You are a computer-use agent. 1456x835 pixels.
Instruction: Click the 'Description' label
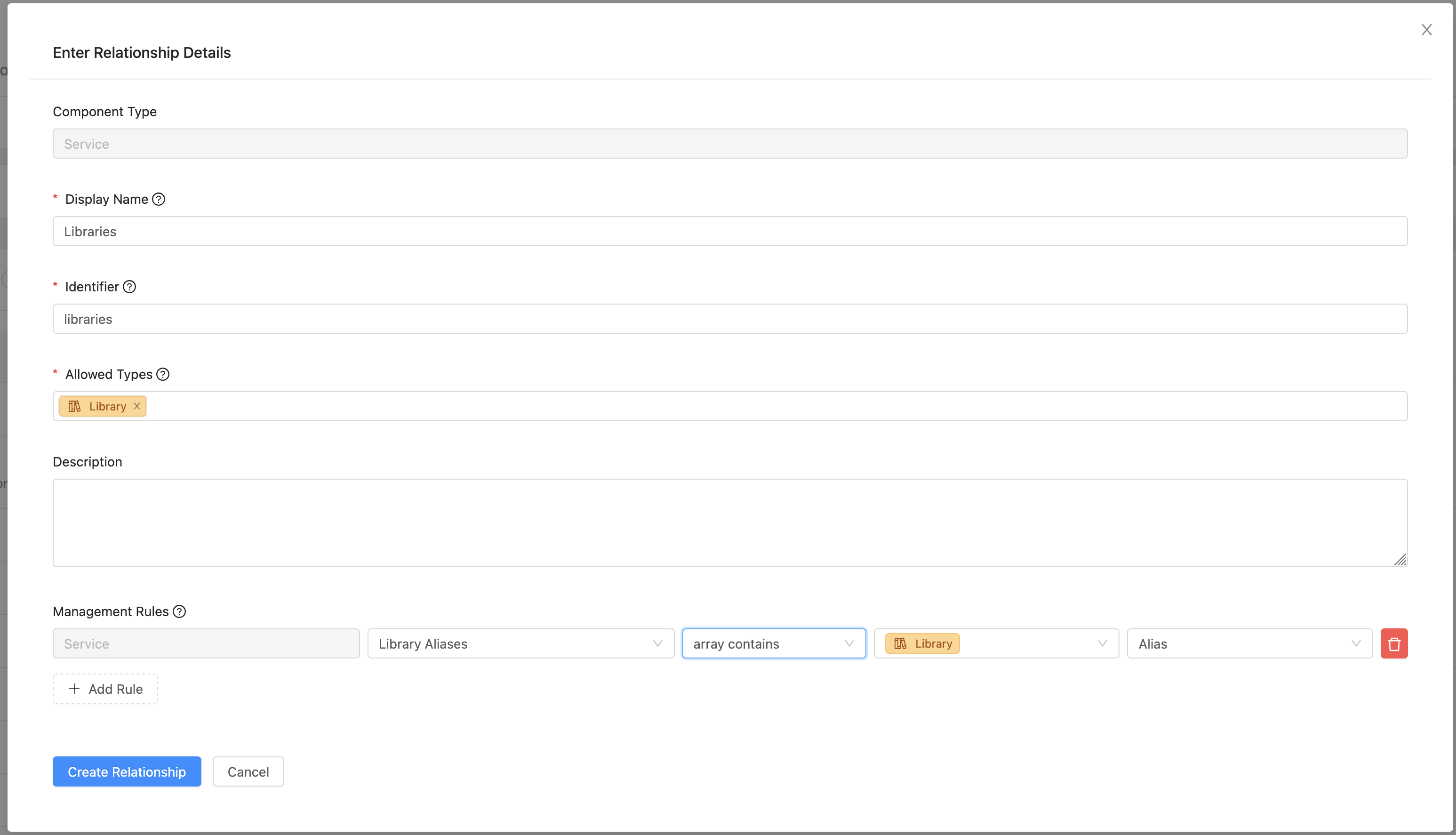87,462
